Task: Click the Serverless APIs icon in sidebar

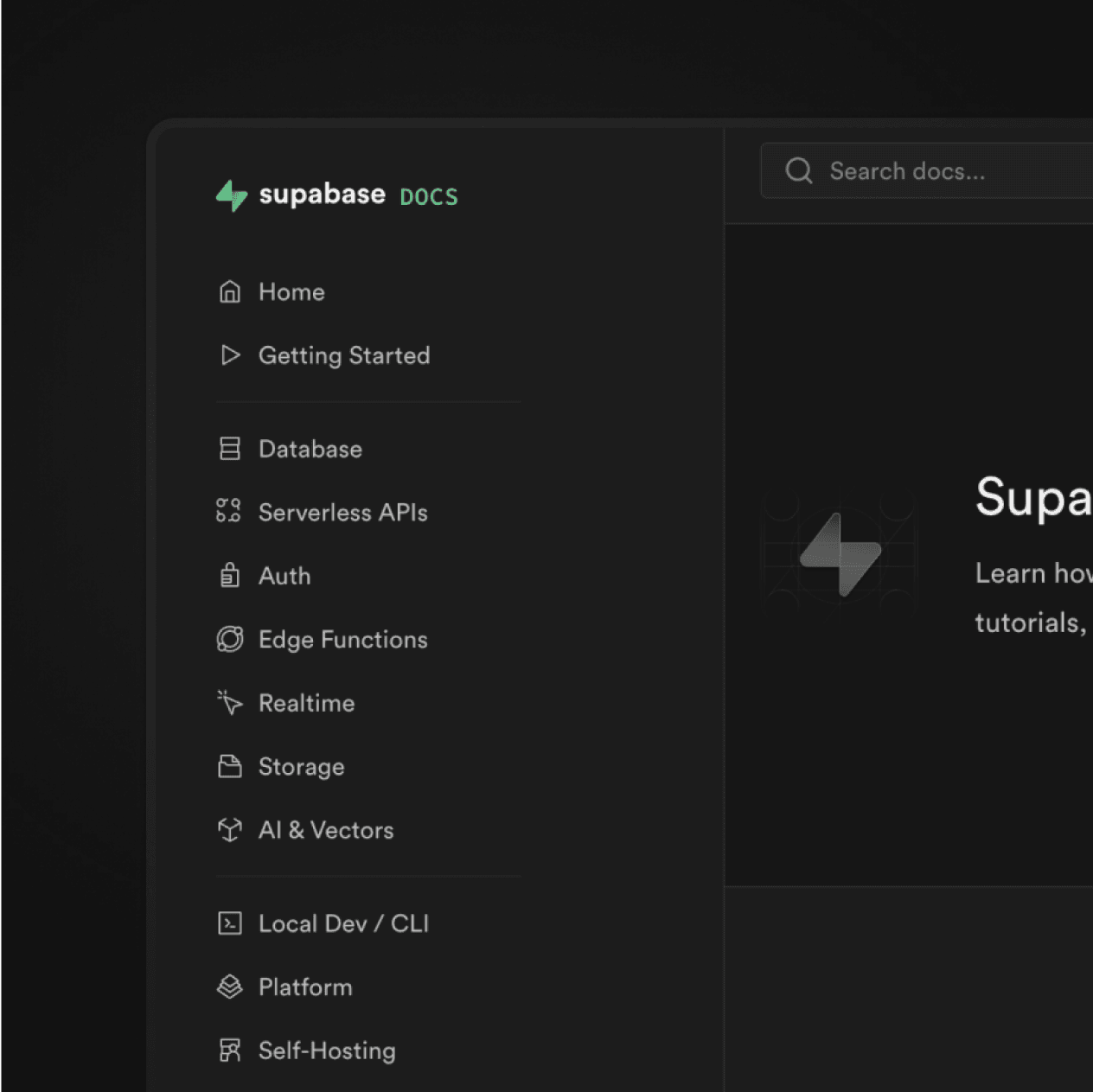Action: [x=228, y=511]
